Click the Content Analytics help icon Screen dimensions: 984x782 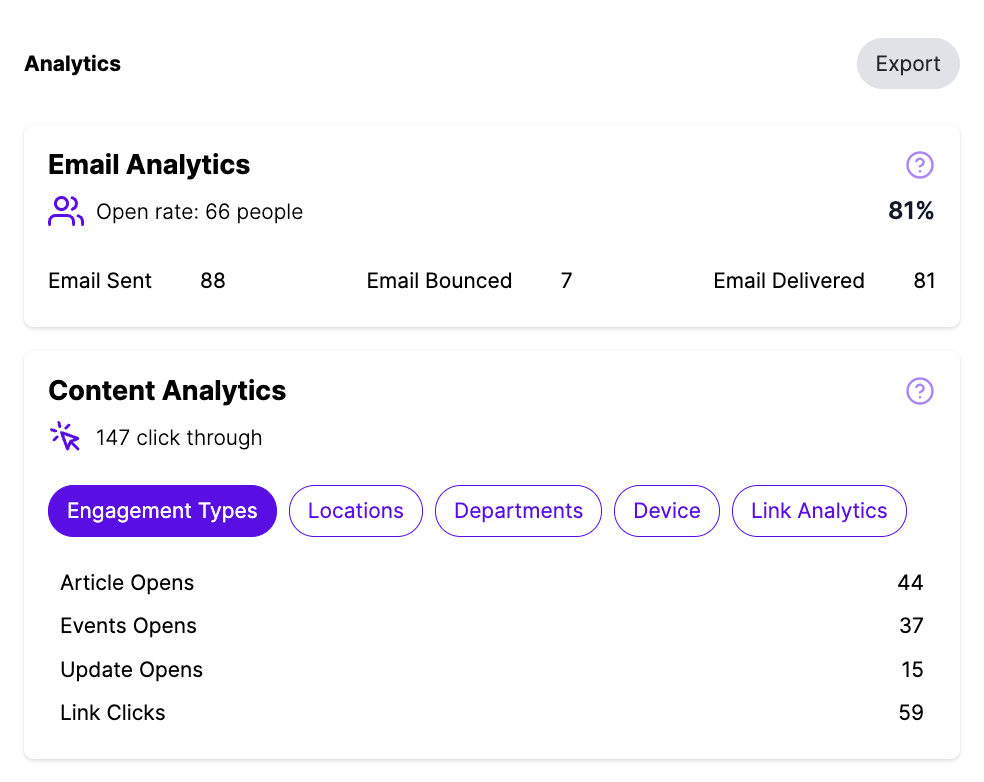[x=919, y=391]
